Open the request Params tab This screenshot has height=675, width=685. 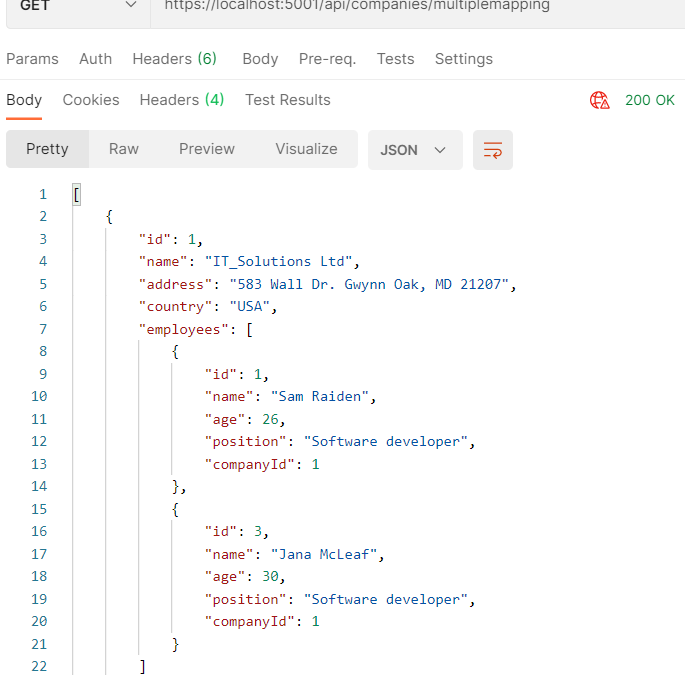(x=32, y=59)
